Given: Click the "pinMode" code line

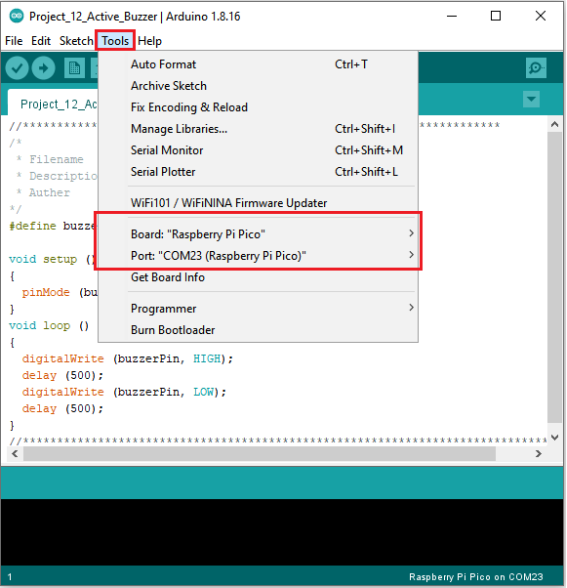Looking at the screenshot, I should coord(59,292).
